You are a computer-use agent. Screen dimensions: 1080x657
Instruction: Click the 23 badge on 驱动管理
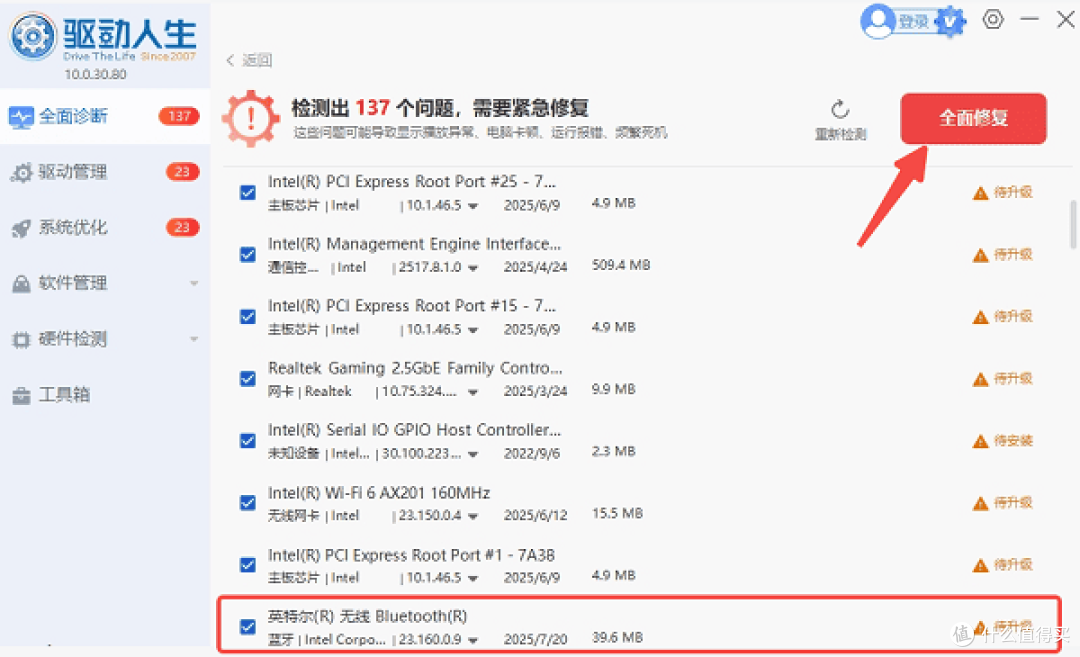click(182, 171)
